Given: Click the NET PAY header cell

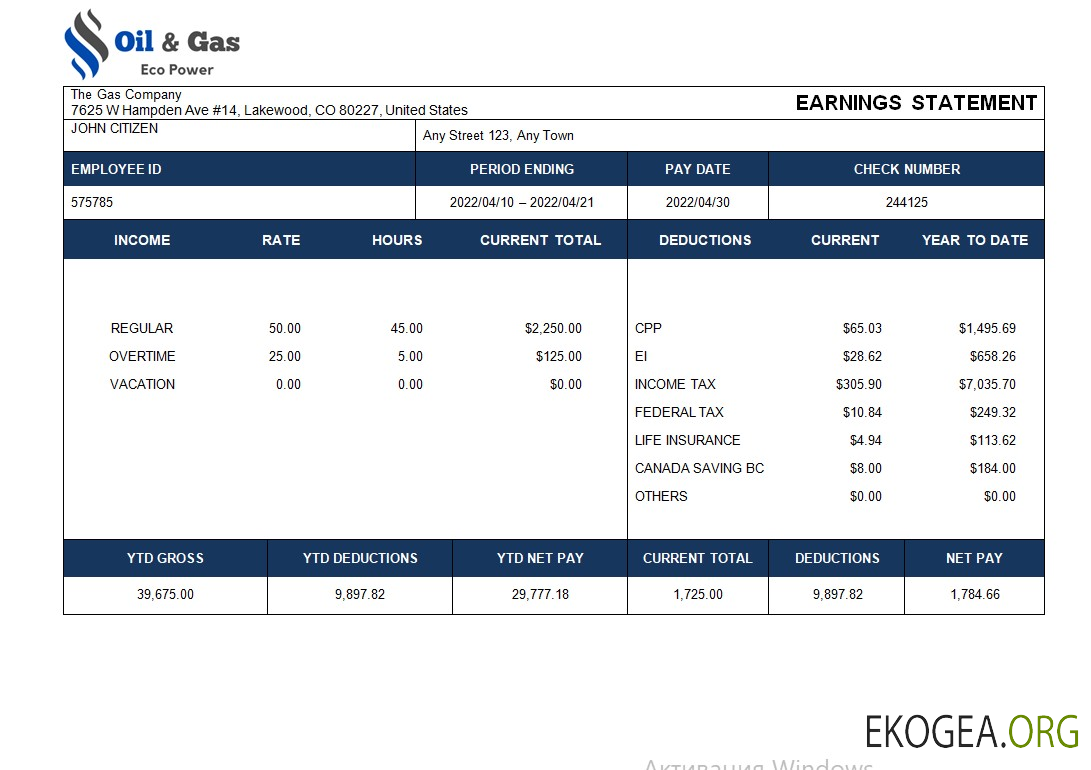Looking at the screenshot, I should point(973,558).
